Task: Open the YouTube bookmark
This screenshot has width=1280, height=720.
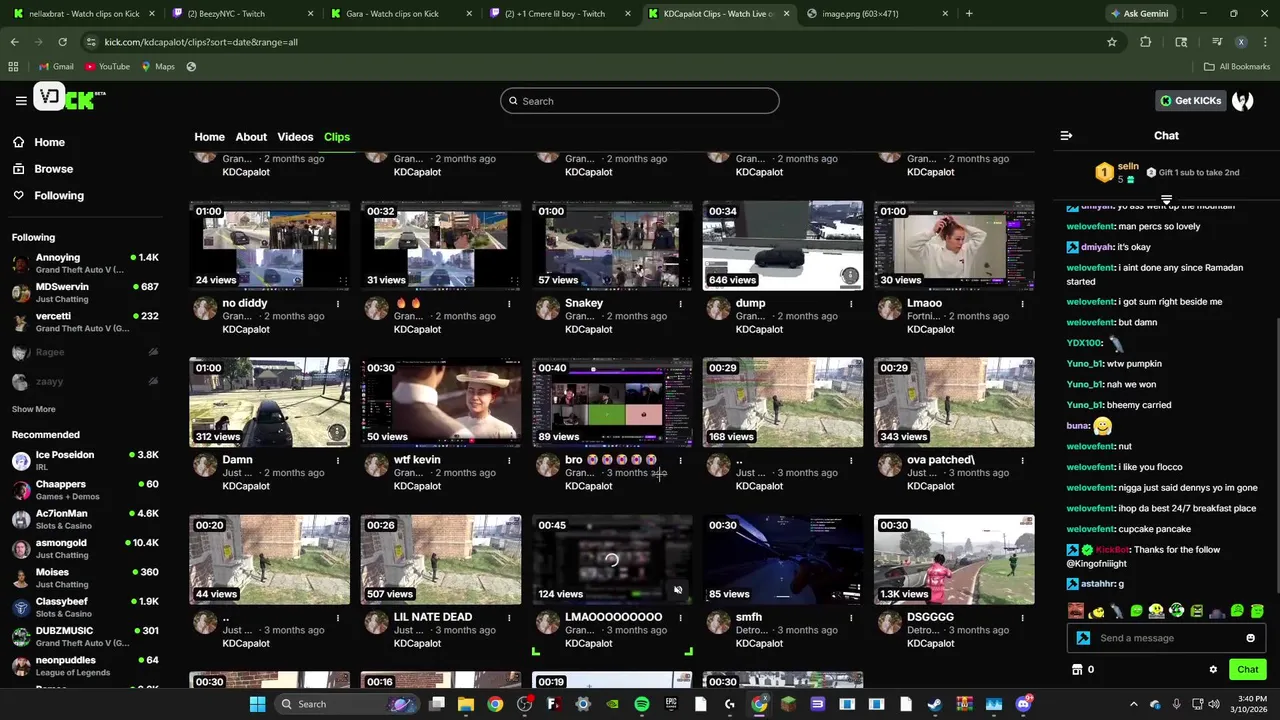Action: (107, 67)
